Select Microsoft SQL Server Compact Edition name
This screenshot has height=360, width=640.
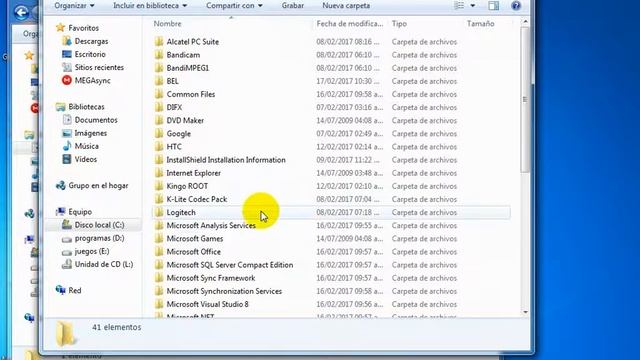(x=229, y=264)
